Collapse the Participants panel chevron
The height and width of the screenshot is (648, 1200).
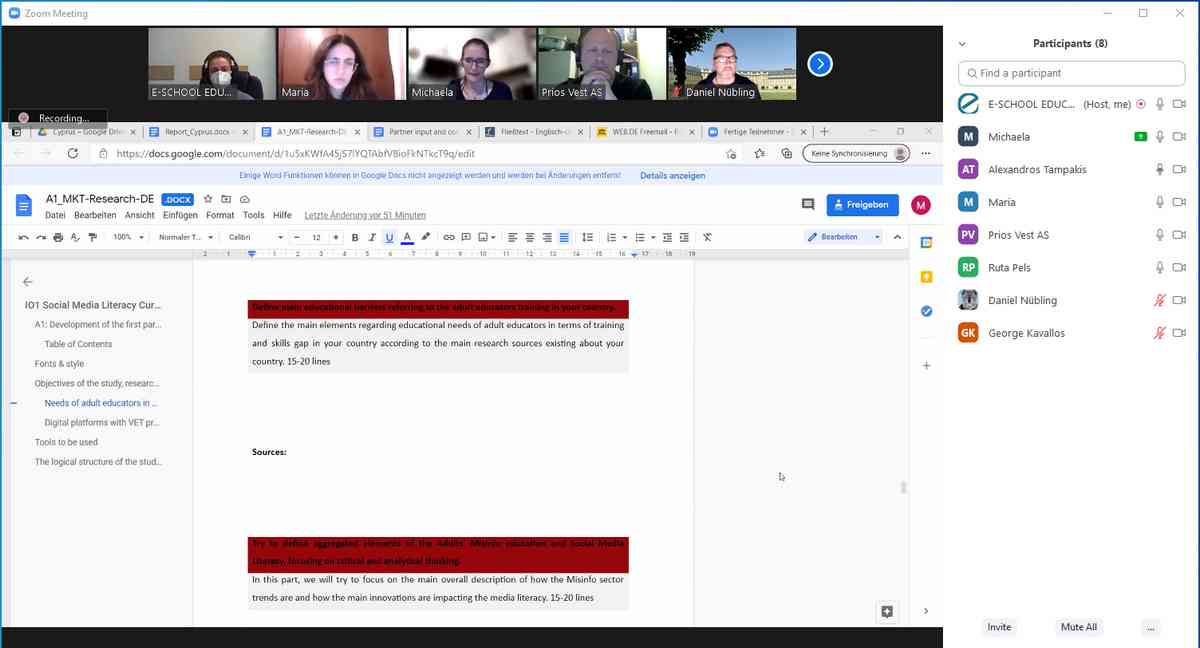point(962,44)
